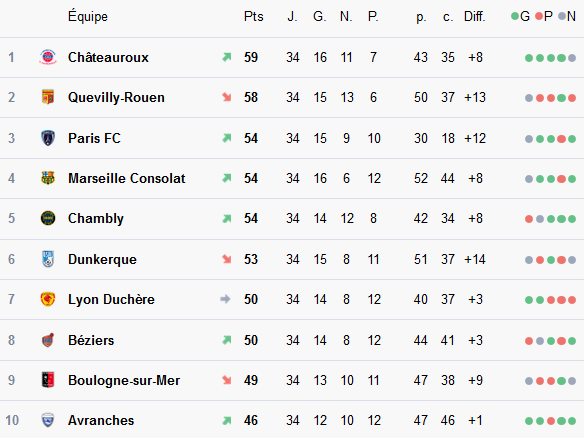Click the Équipe column header
584x438 pixels.
click(88, 16)
